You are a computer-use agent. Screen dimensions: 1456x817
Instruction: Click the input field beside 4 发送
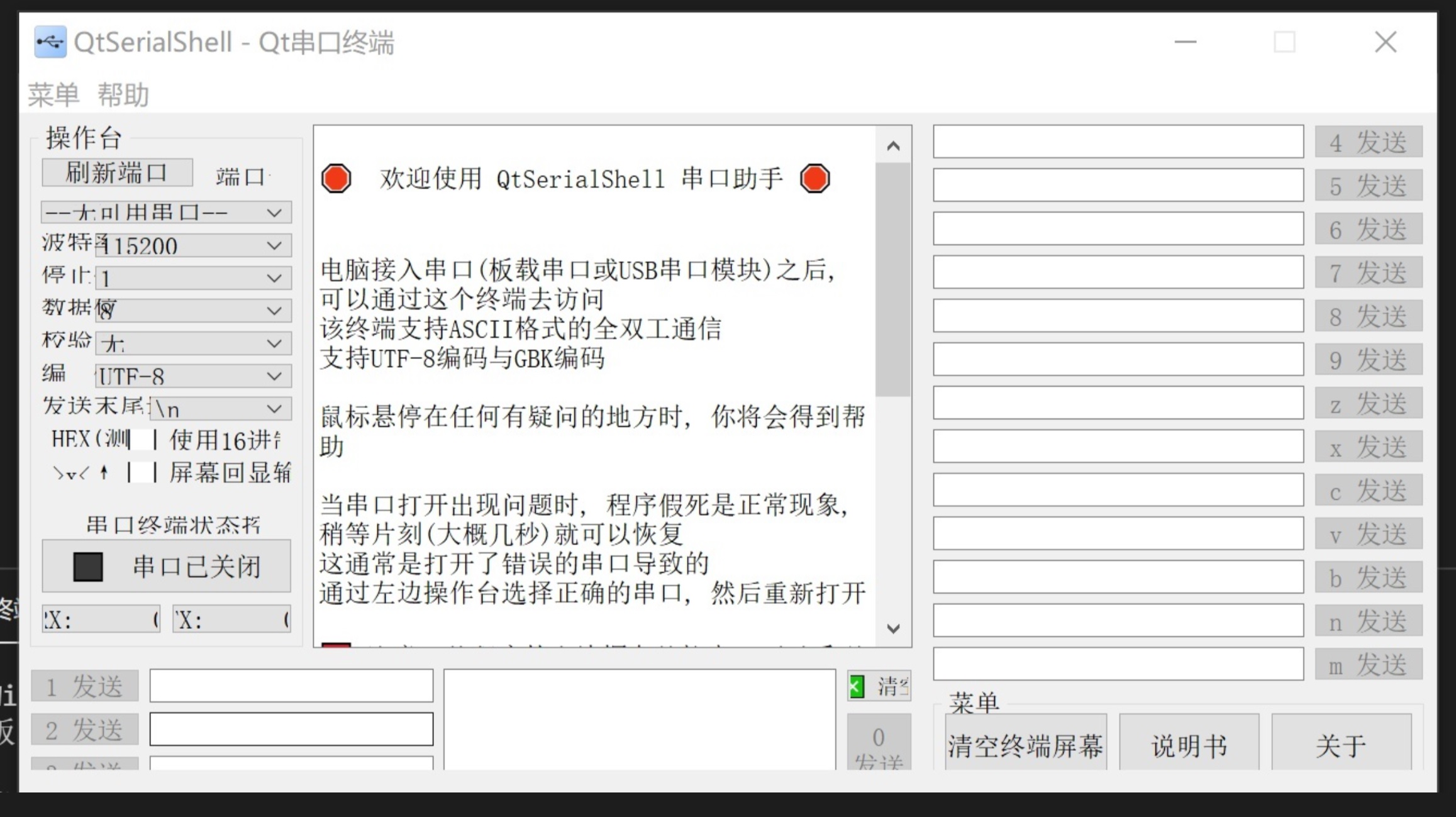coord(1118,142)
